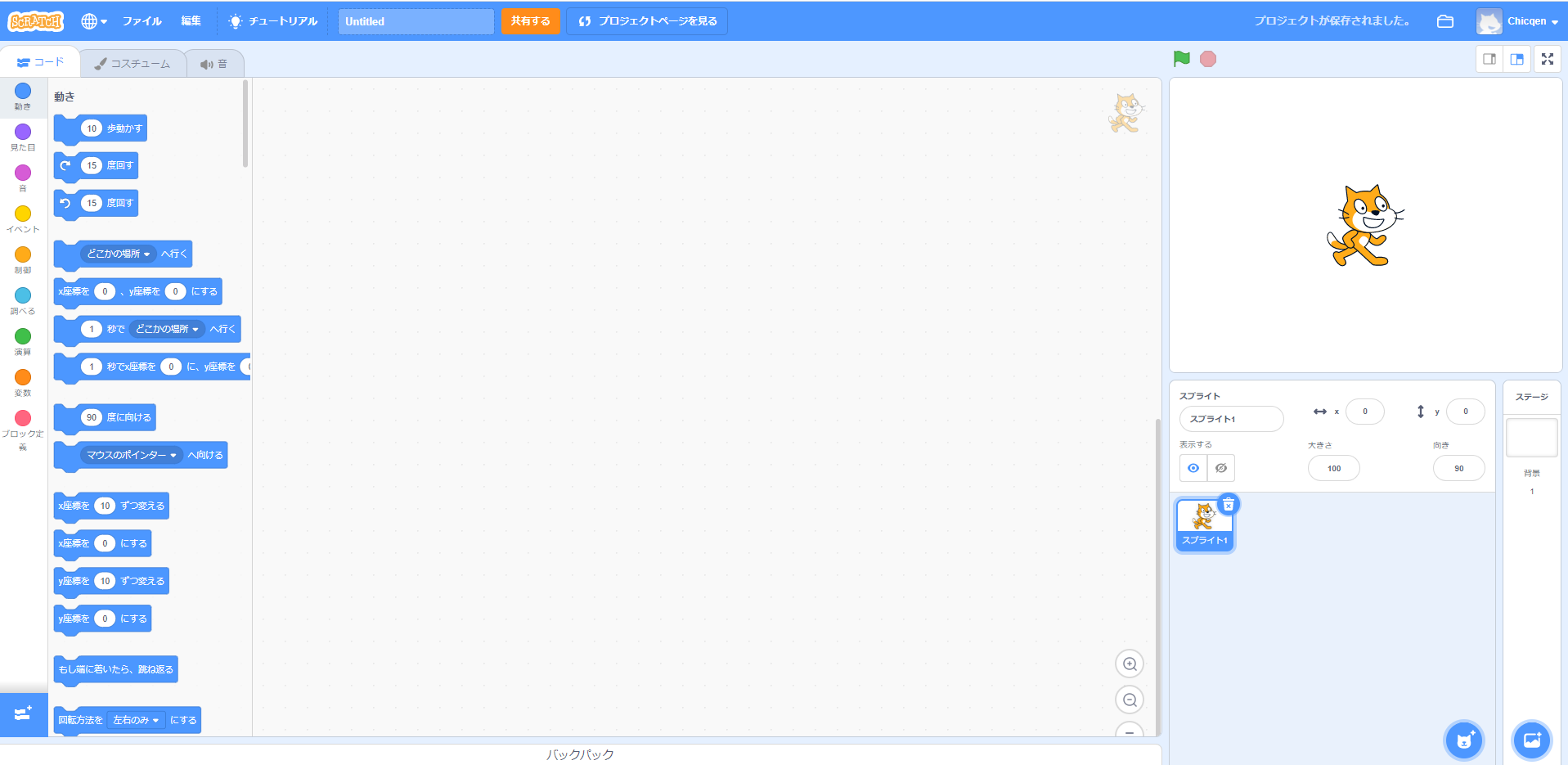Click the choose a sprite button
Screen dimensions: 1568x765
[1464, 740]
